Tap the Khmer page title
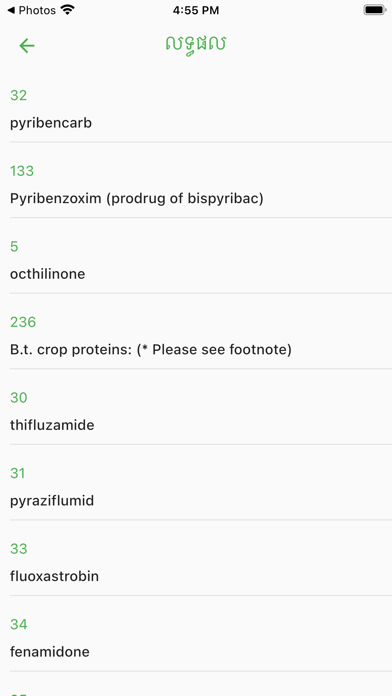The width and height of the screenshot is (392, 696). click(x=196, y=44)
